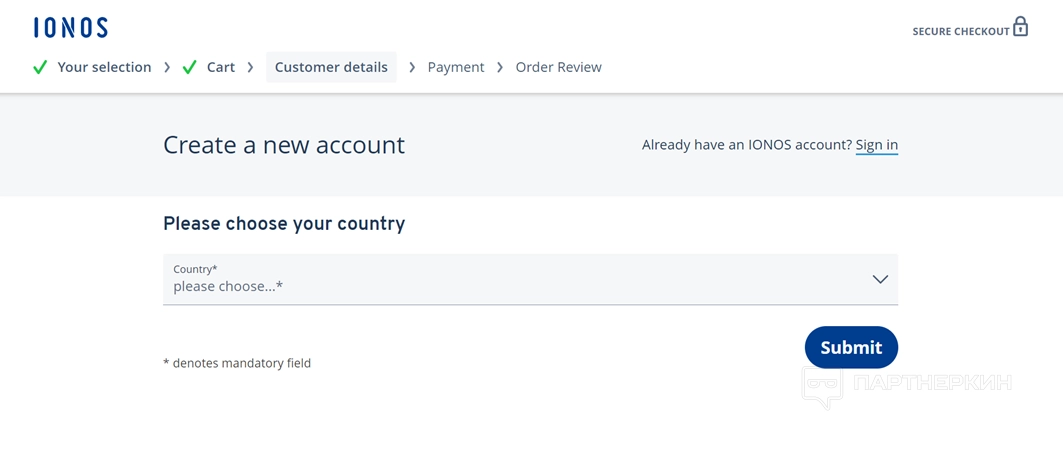This screenshot has height=462, width=1063.
Task: Click the SECURE CHECKOUT text label
Action: [x=960, y=32]
